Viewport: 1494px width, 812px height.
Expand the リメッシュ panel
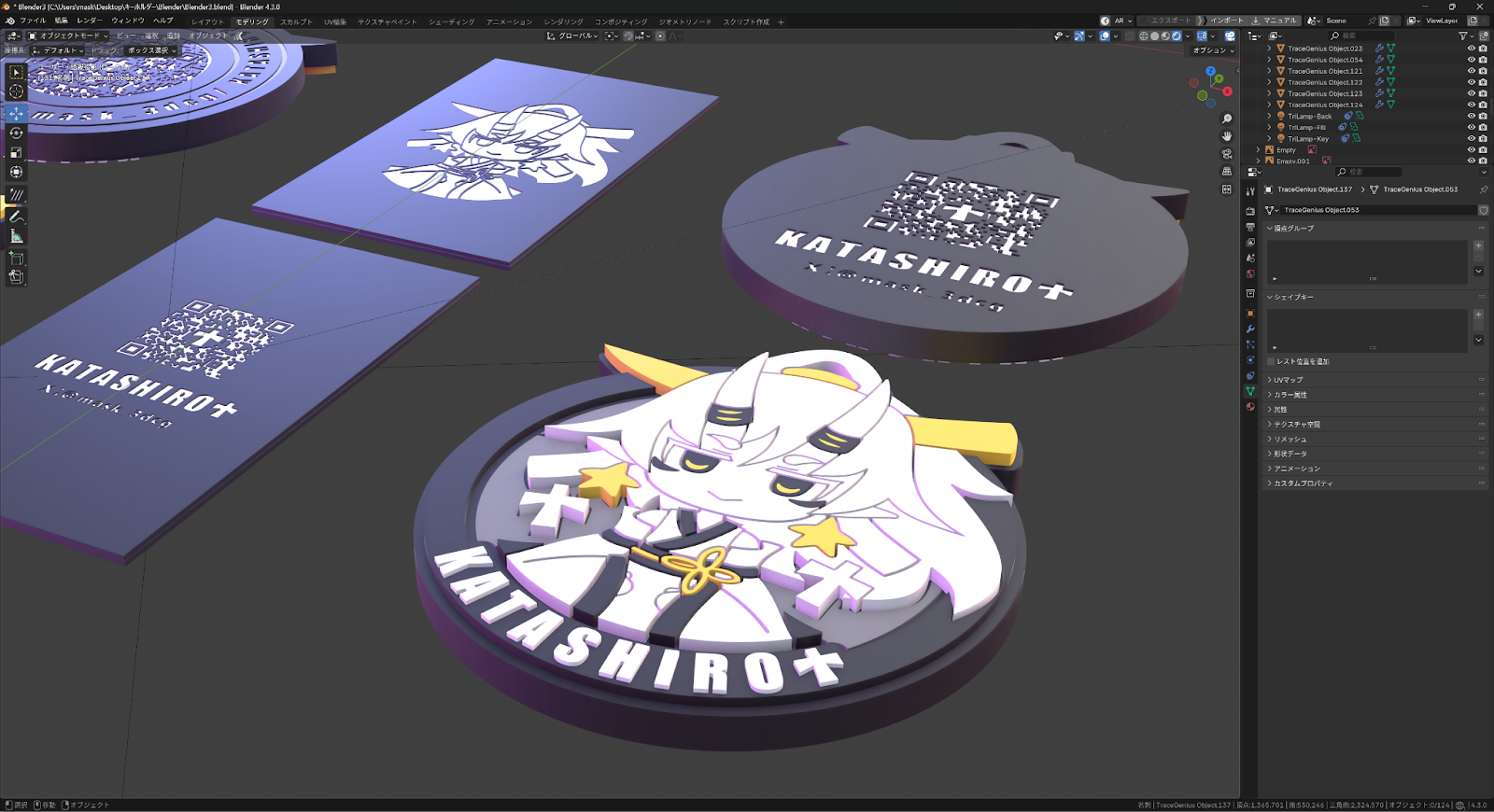click(1290, 439)
